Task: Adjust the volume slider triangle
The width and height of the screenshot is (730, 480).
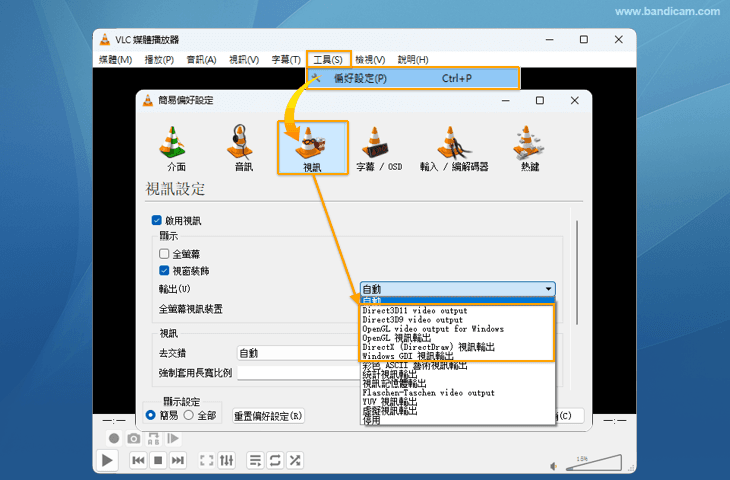Action: (x=594, y=462)
